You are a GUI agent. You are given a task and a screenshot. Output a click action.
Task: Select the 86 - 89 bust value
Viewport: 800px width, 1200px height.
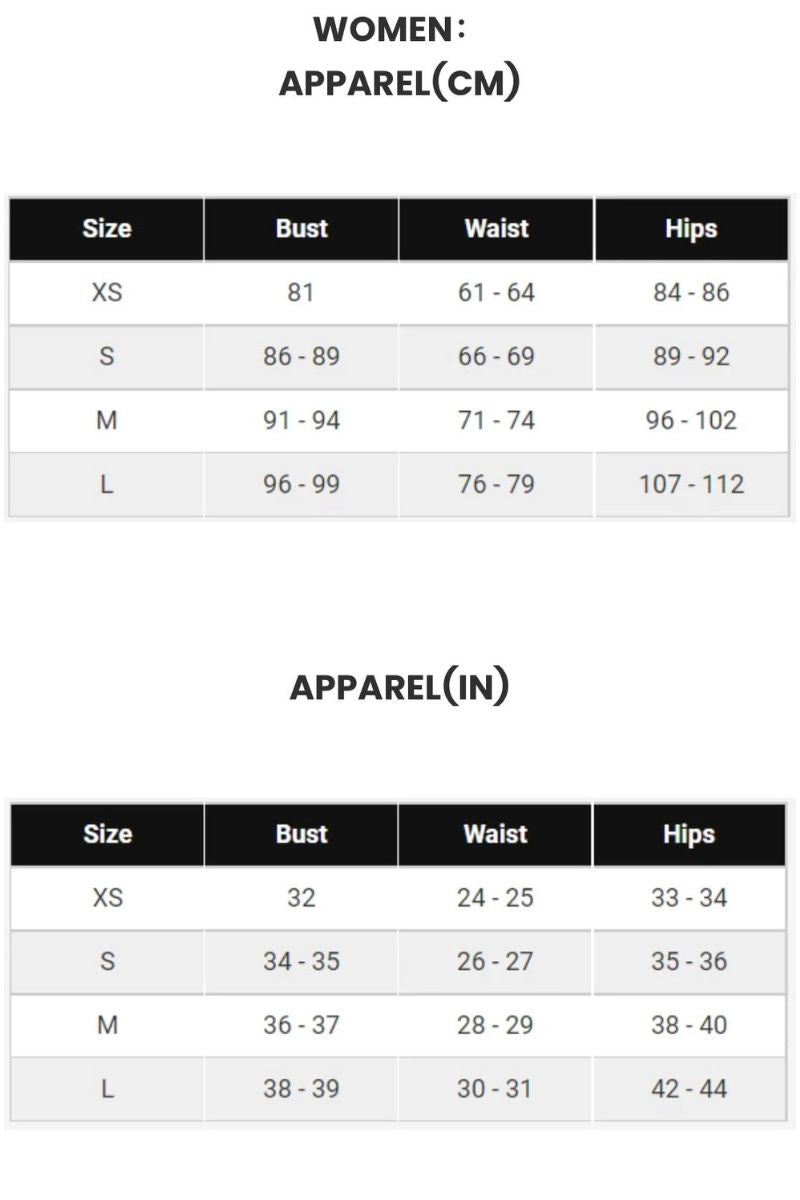[x=301, y=357]
